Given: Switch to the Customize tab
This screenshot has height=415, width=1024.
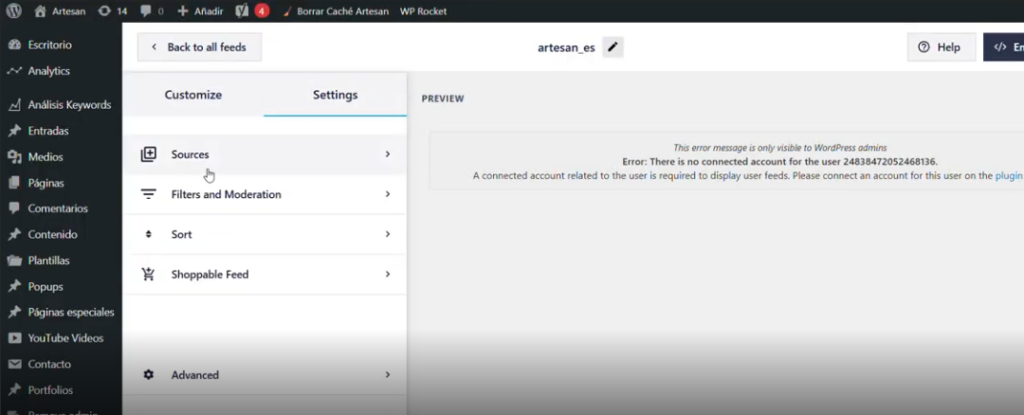Looking at the screenshot, I should pyautogui.click(x=193, y=95).
